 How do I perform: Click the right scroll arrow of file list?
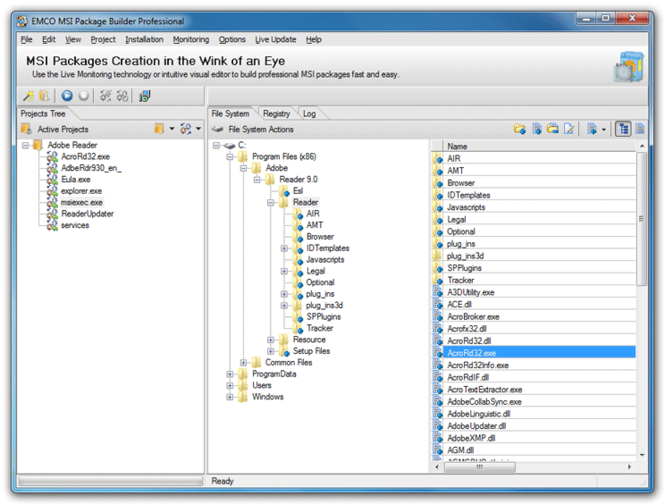629,467
